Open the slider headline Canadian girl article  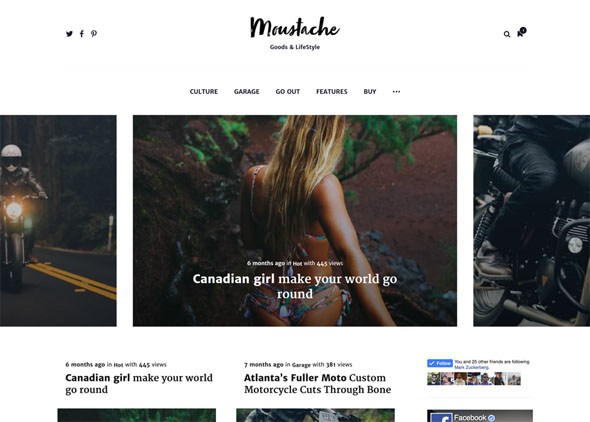coord(295,286)
